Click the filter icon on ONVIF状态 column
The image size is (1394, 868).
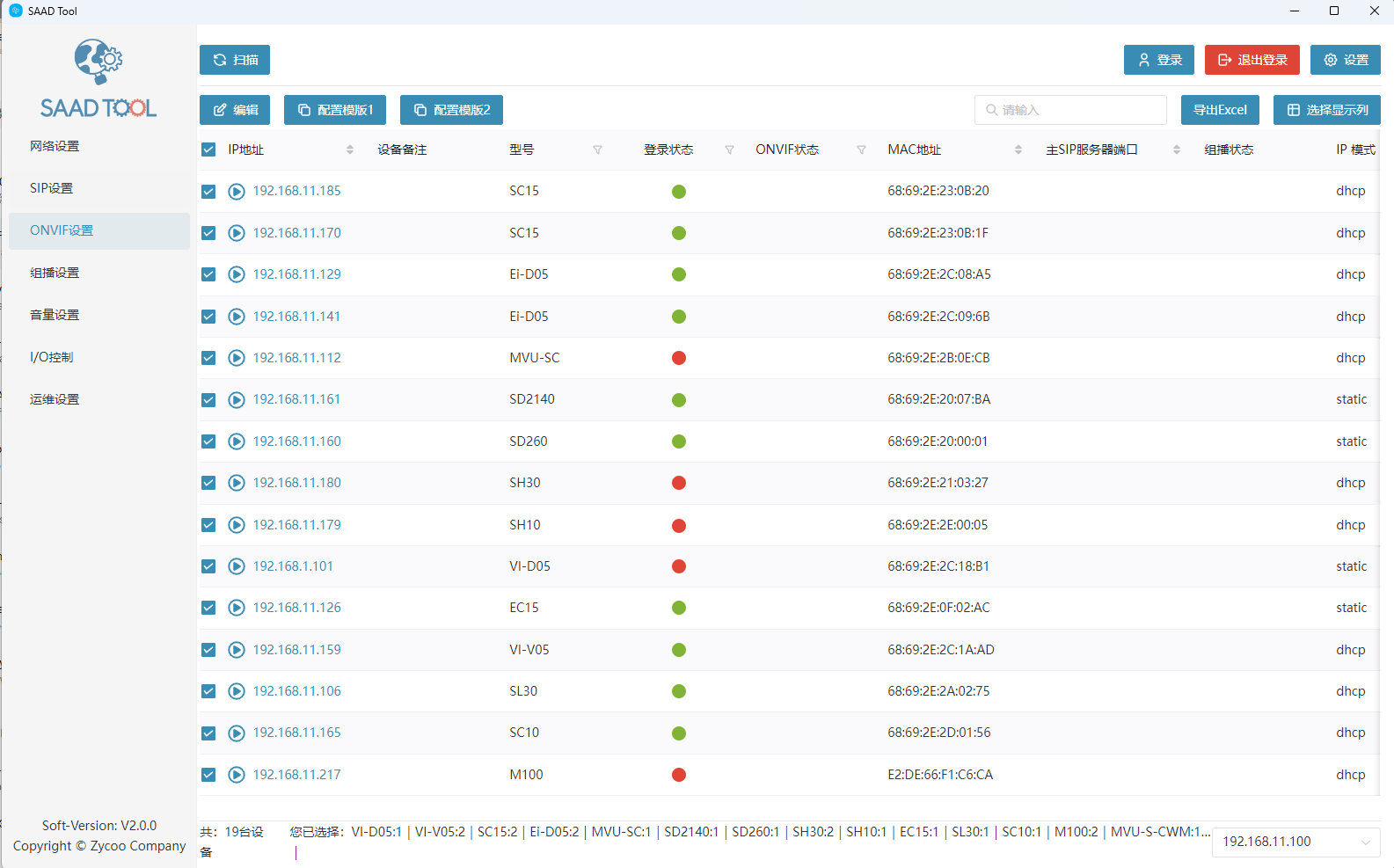861,150
